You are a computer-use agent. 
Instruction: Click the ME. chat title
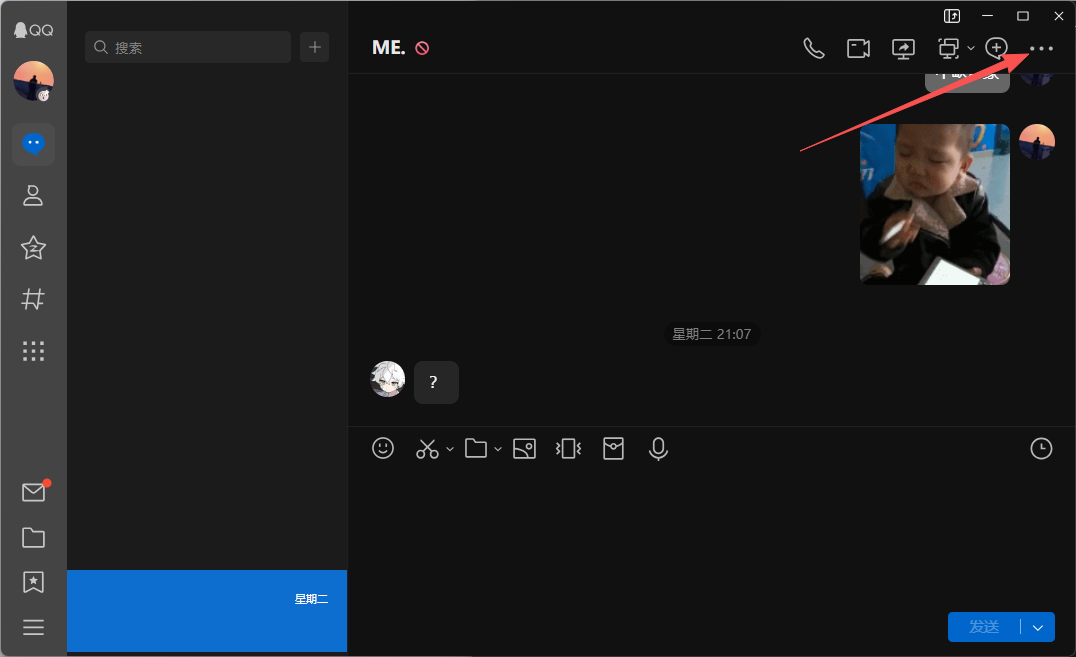coord(388,47)
